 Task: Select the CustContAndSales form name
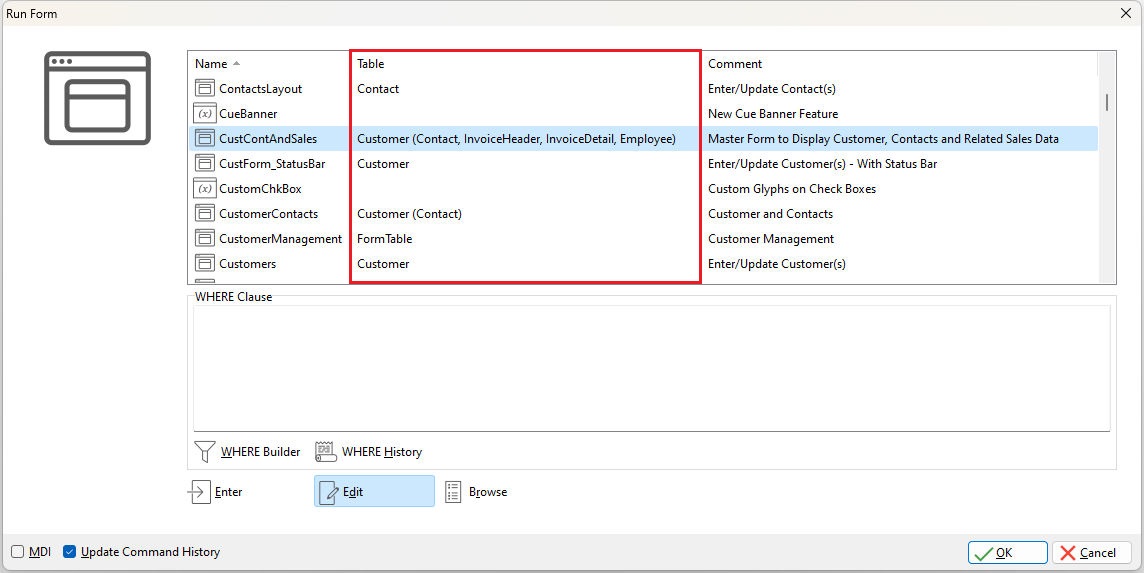(268, 139)
